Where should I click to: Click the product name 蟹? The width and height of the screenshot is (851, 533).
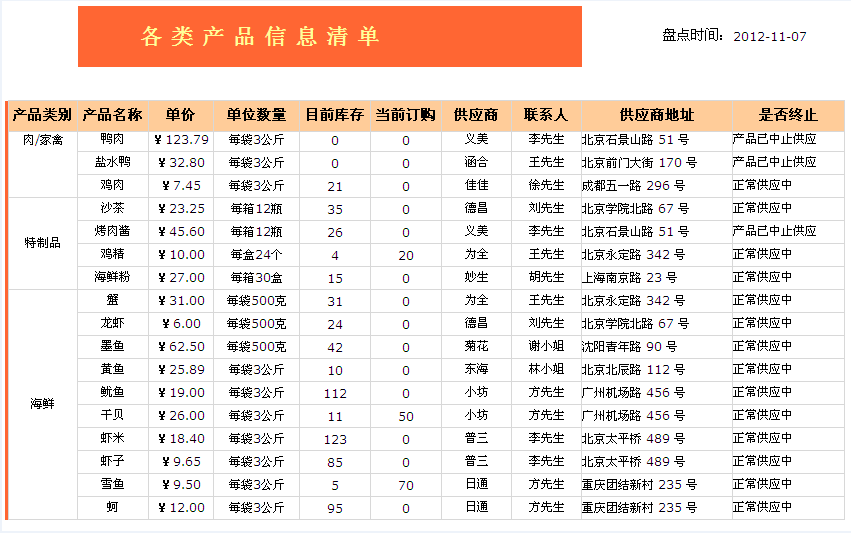pos(112,300)
